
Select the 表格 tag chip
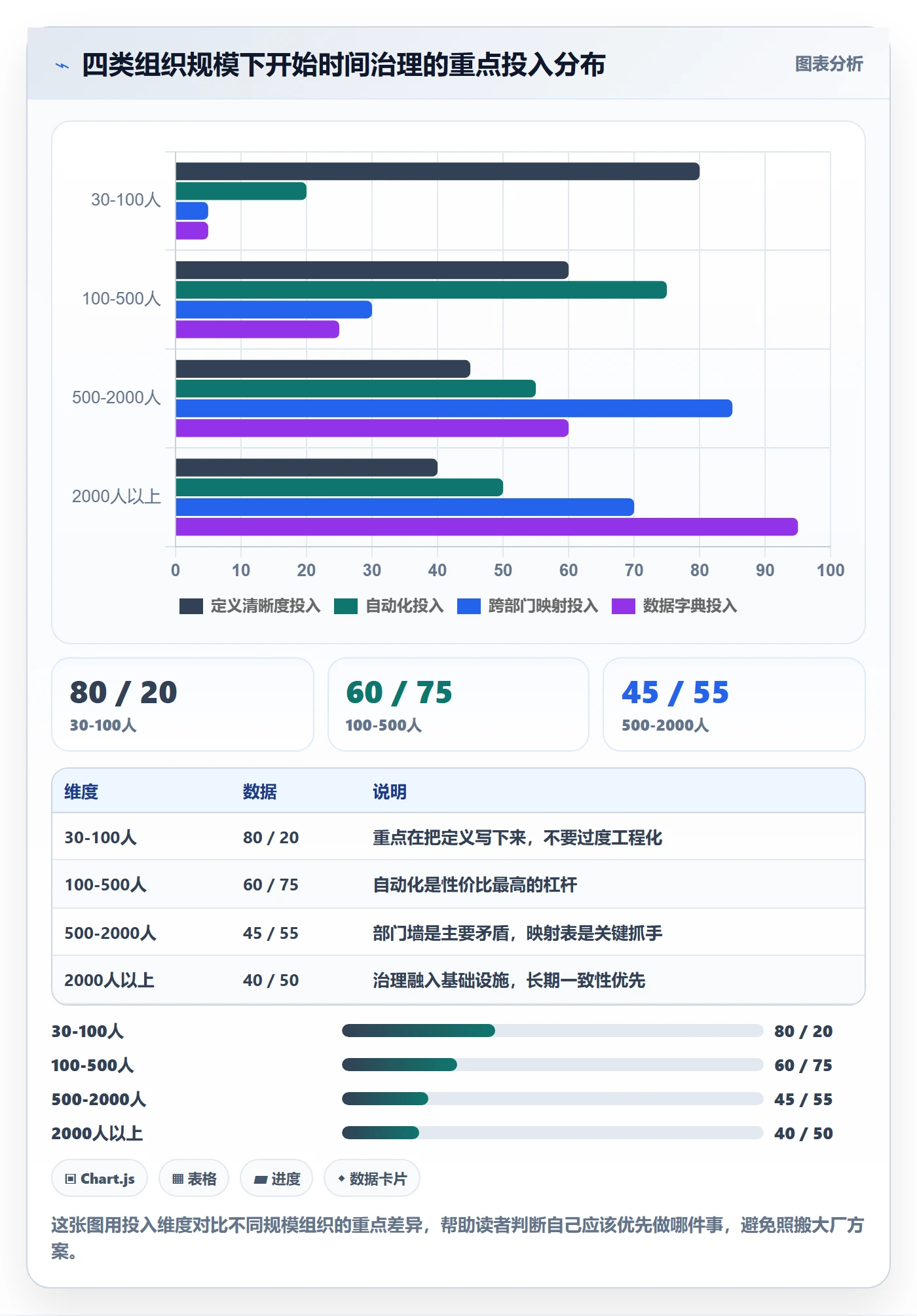point(194,1179)
